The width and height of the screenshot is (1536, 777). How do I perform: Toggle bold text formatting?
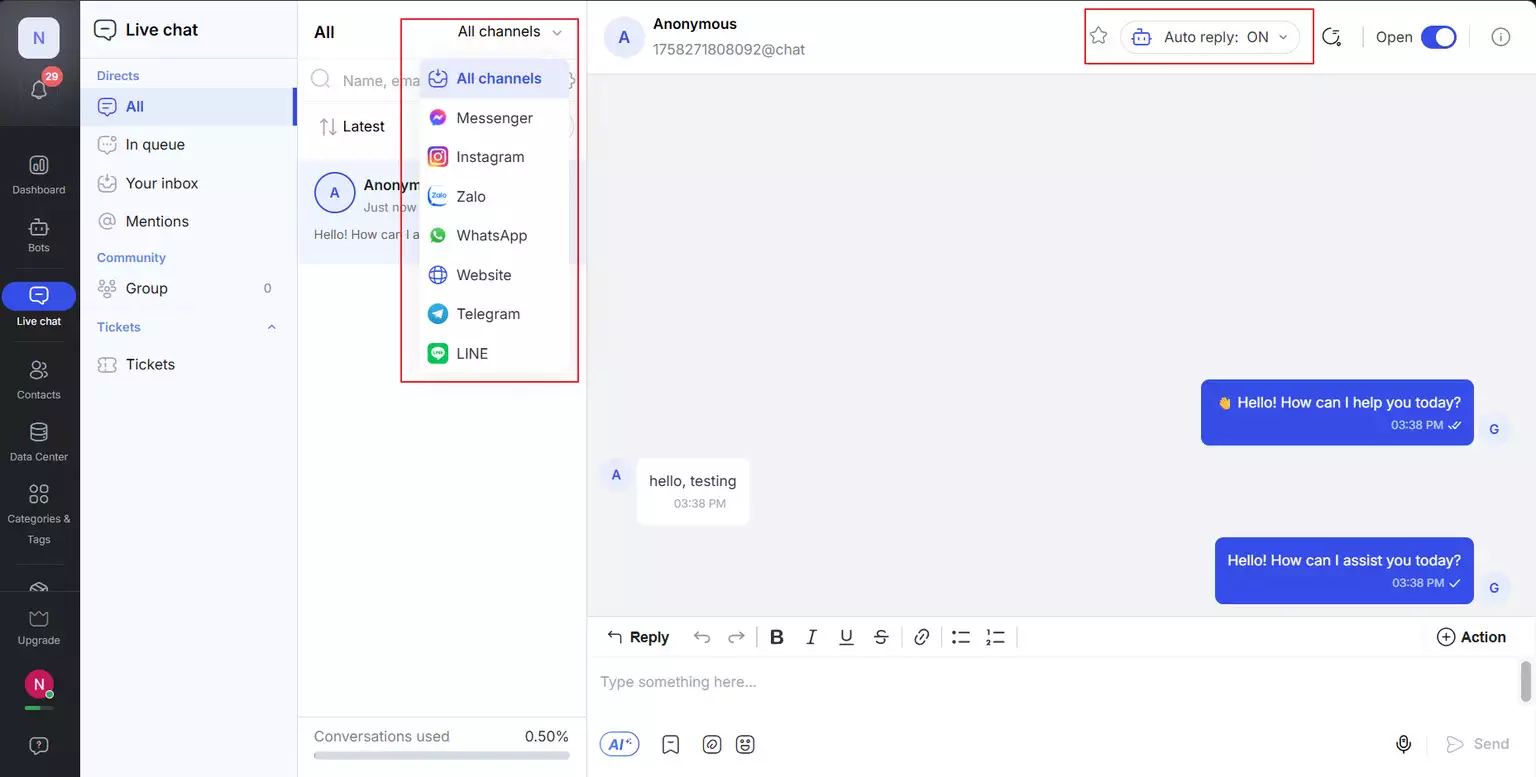click(x=776, y=637)
